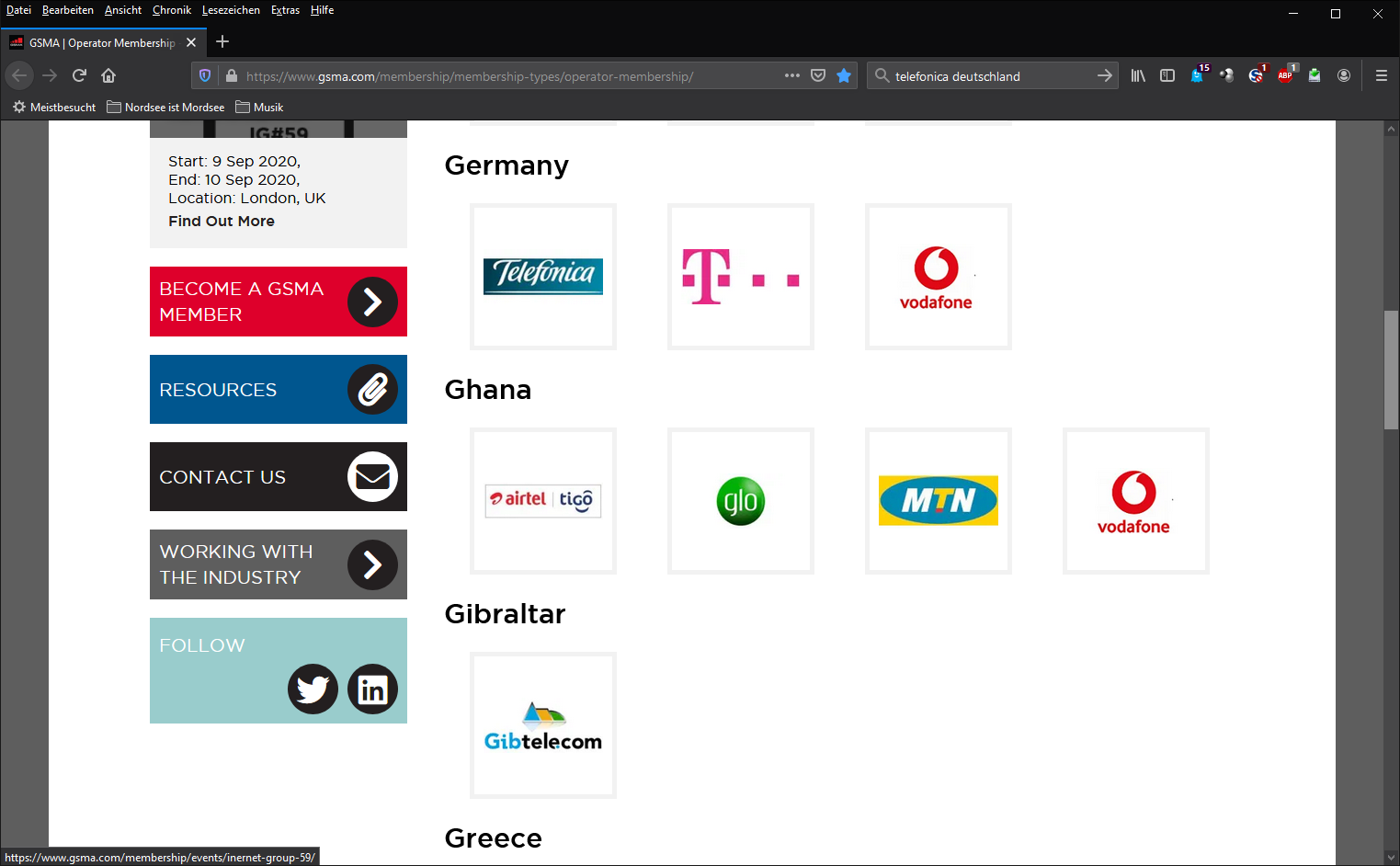Screen dimensions: 1400x866
Task: Click the Become a GSMA Member button
Action: click(x=278, y=302)
